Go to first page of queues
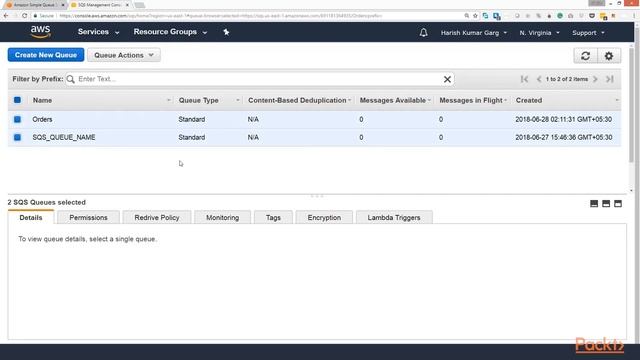640x360 pixels. [x=524, y=79]
